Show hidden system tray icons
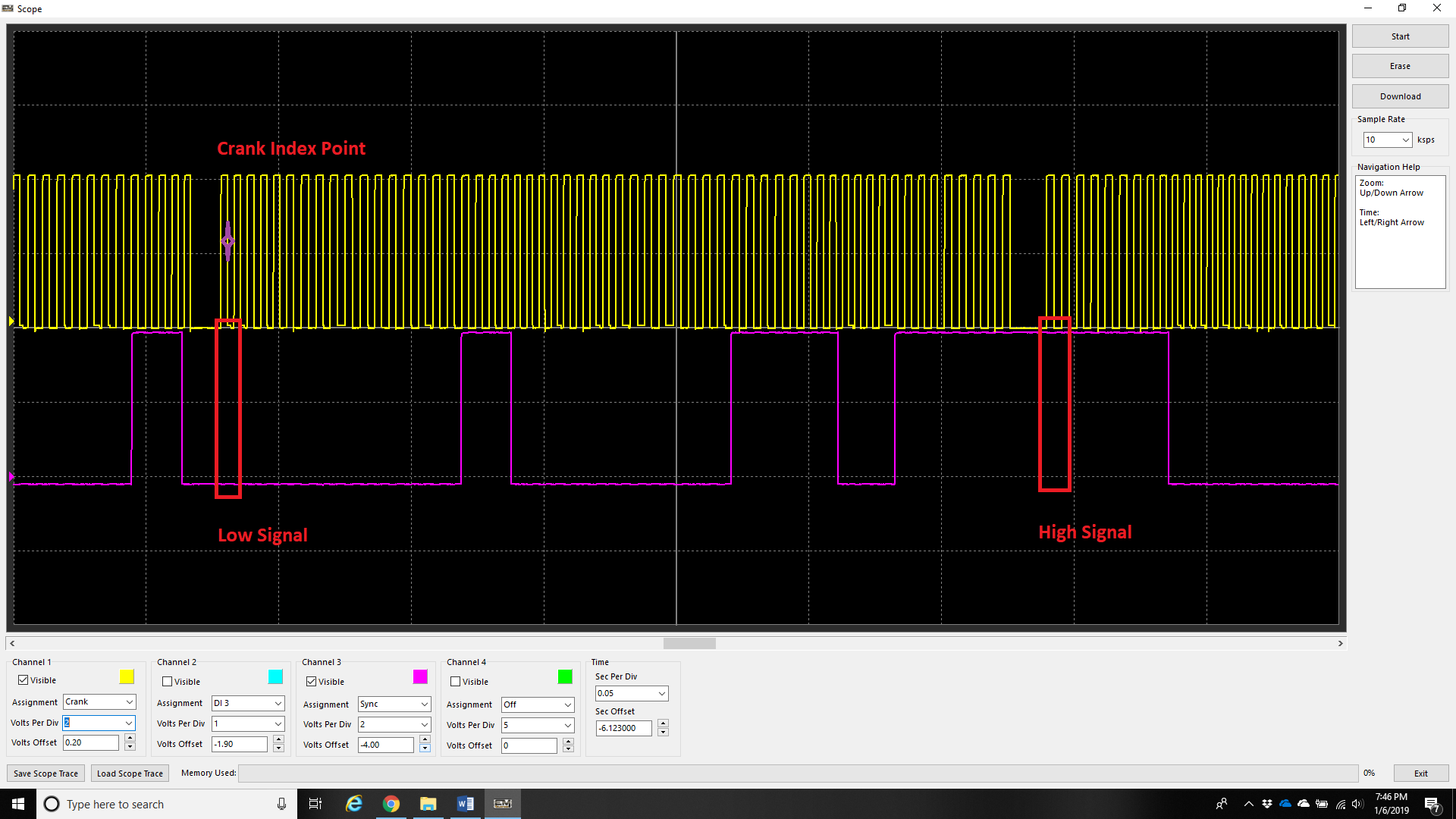This screenshot has height=819, width=1456. coord(1249,804)
